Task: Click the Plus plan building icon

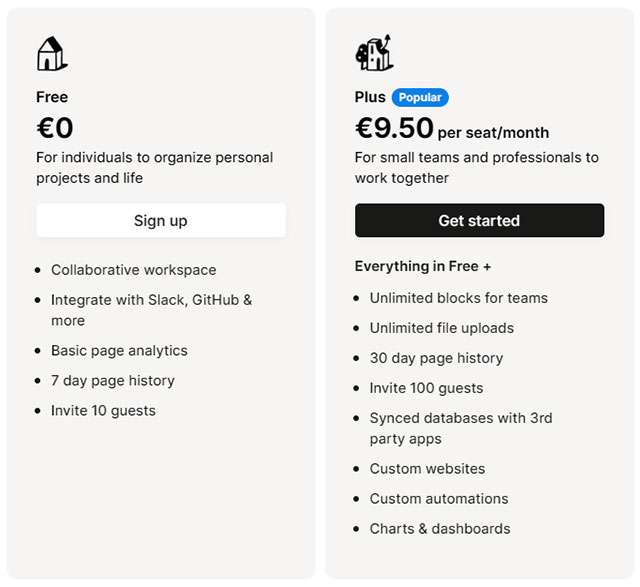Action: tap(373, 53)
